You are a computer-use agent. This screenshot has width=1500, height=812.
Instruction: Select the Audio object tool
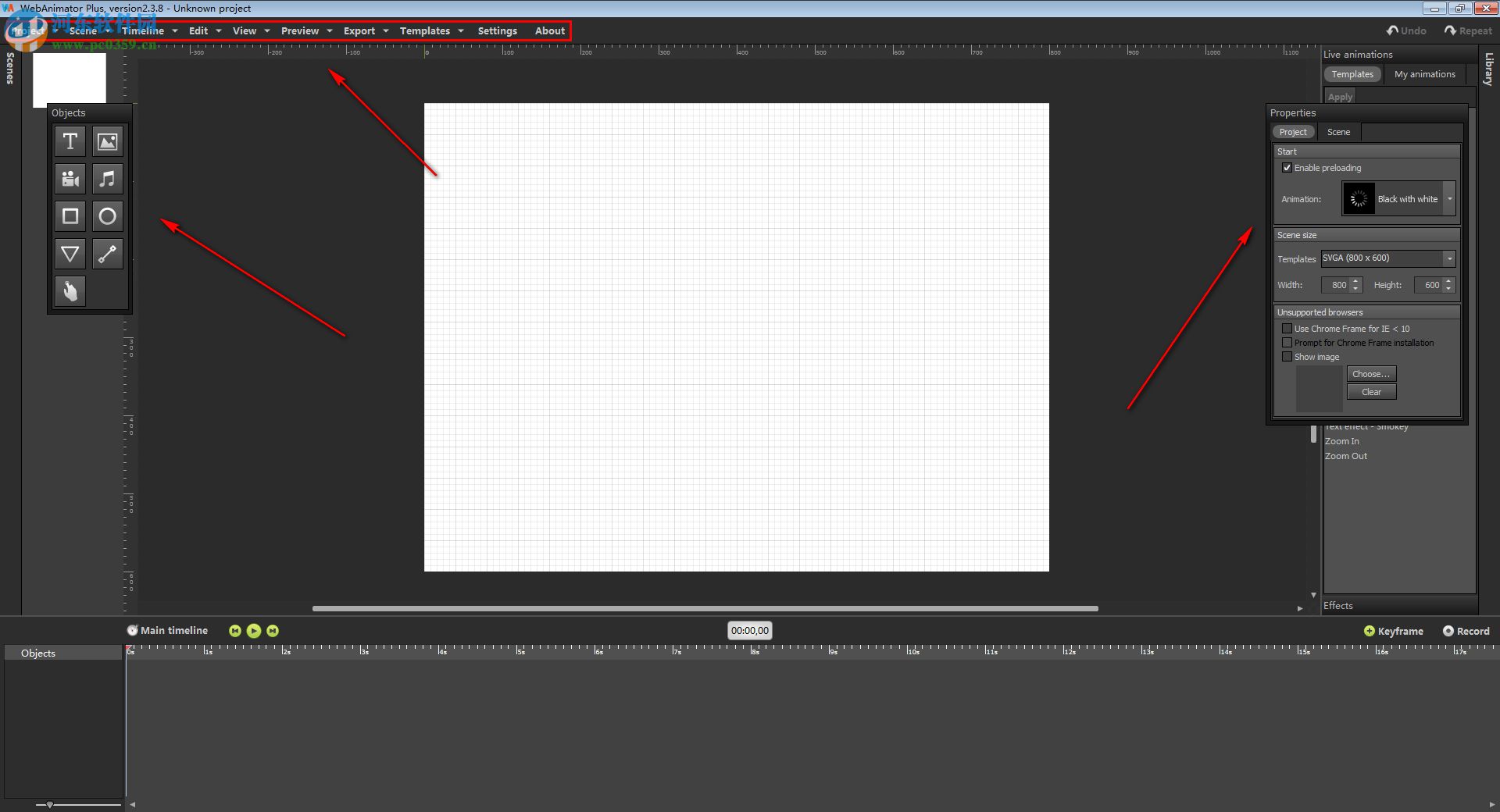coord(107,179)
